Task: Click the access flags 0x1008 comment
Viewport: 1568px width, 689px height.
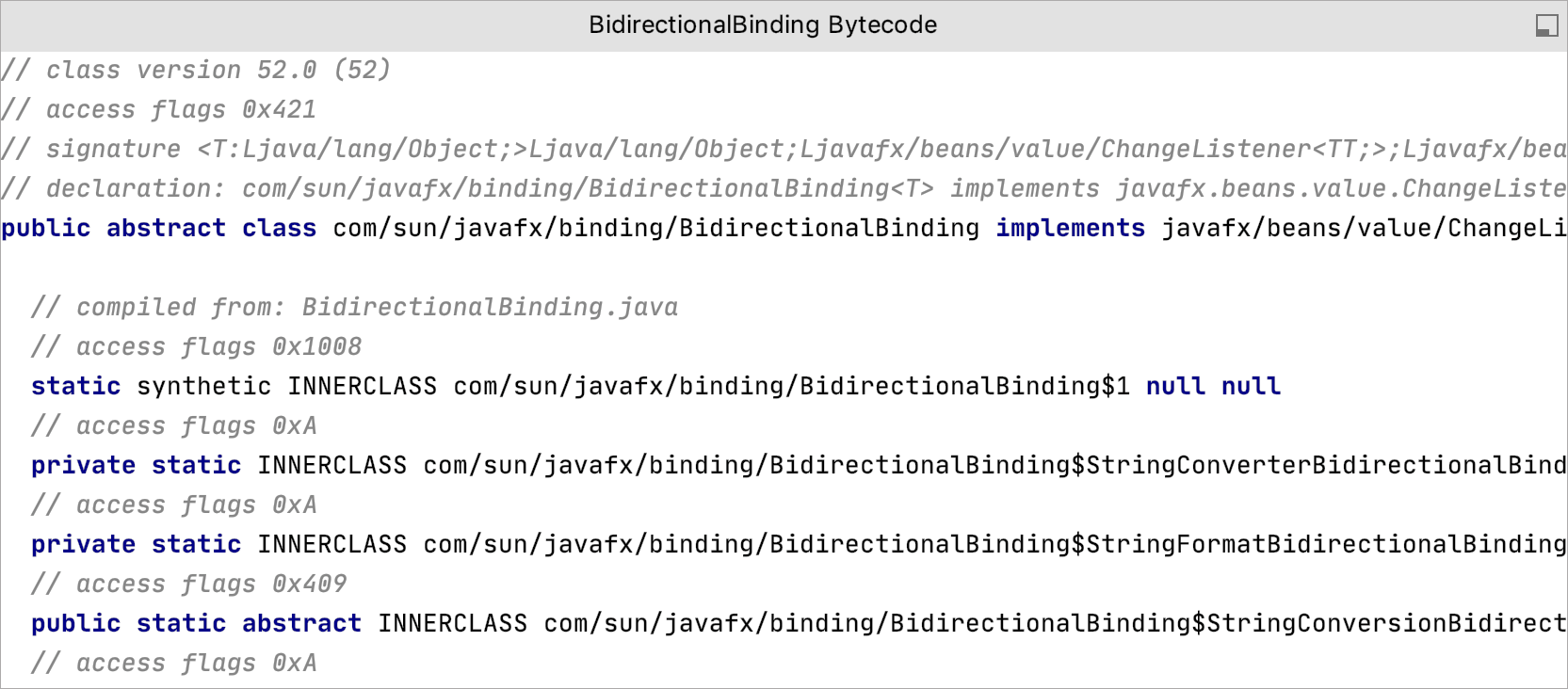Action: point(196,347)
